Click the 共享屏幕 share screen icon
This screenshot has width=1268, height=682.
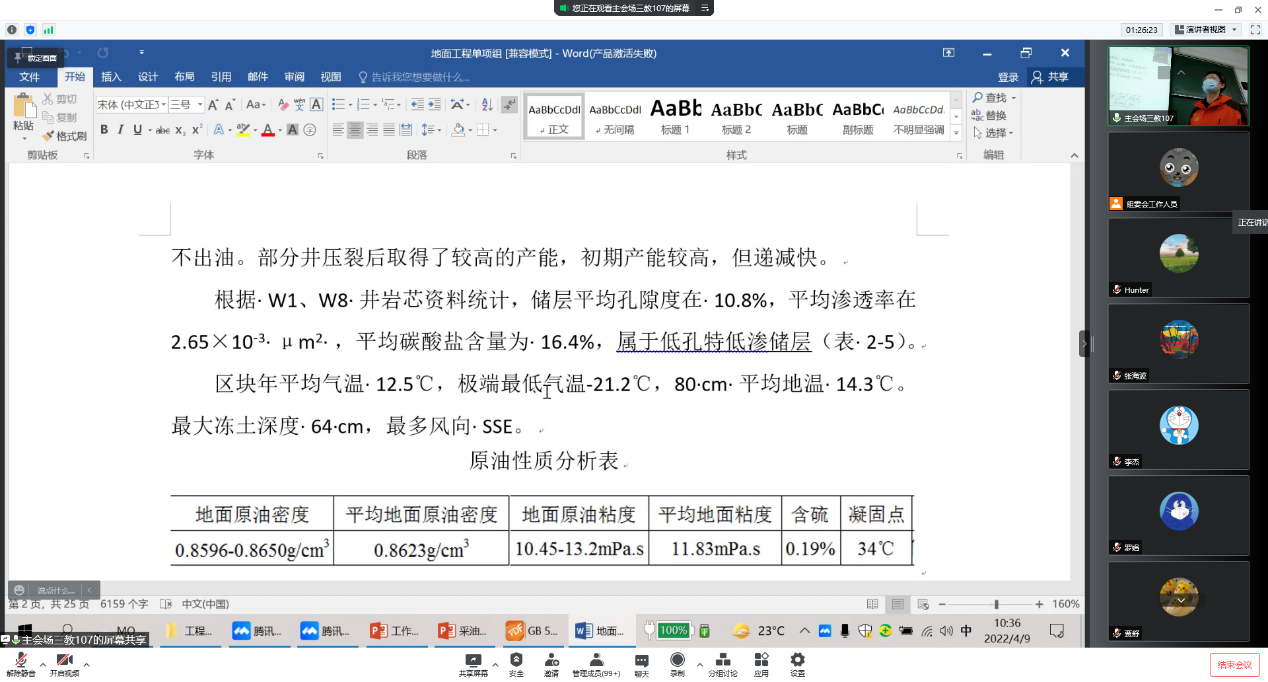point(473,660)
